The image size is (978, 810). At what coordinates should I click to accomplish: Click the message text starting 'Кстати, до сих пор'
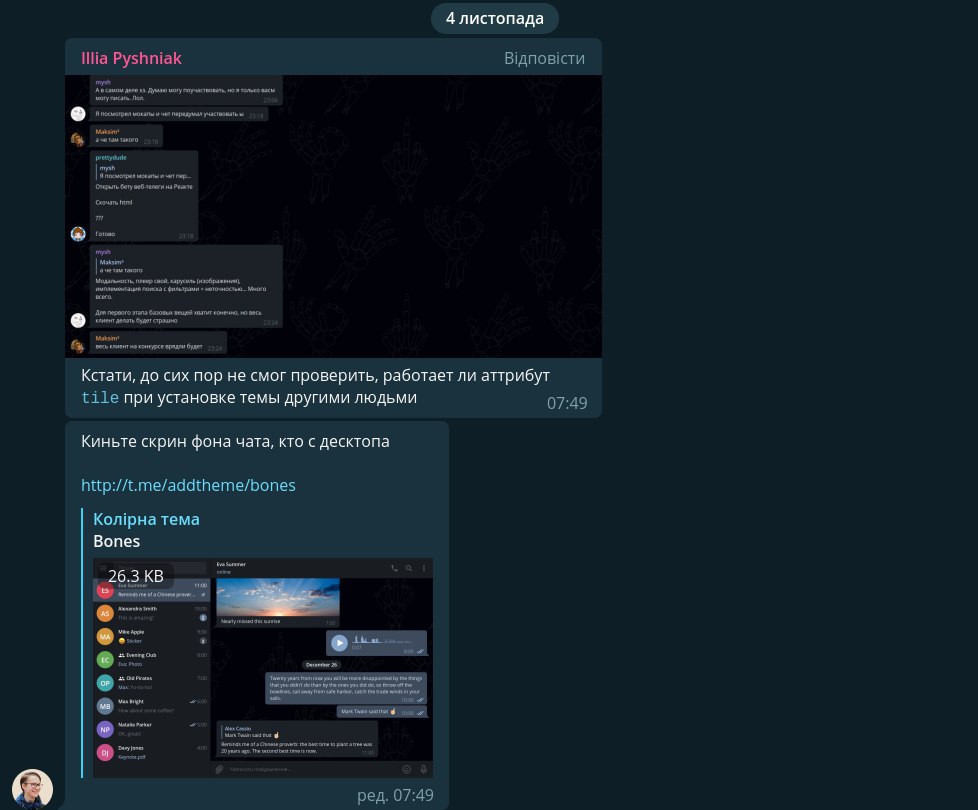pyautogui.click(x=315, y=387)
